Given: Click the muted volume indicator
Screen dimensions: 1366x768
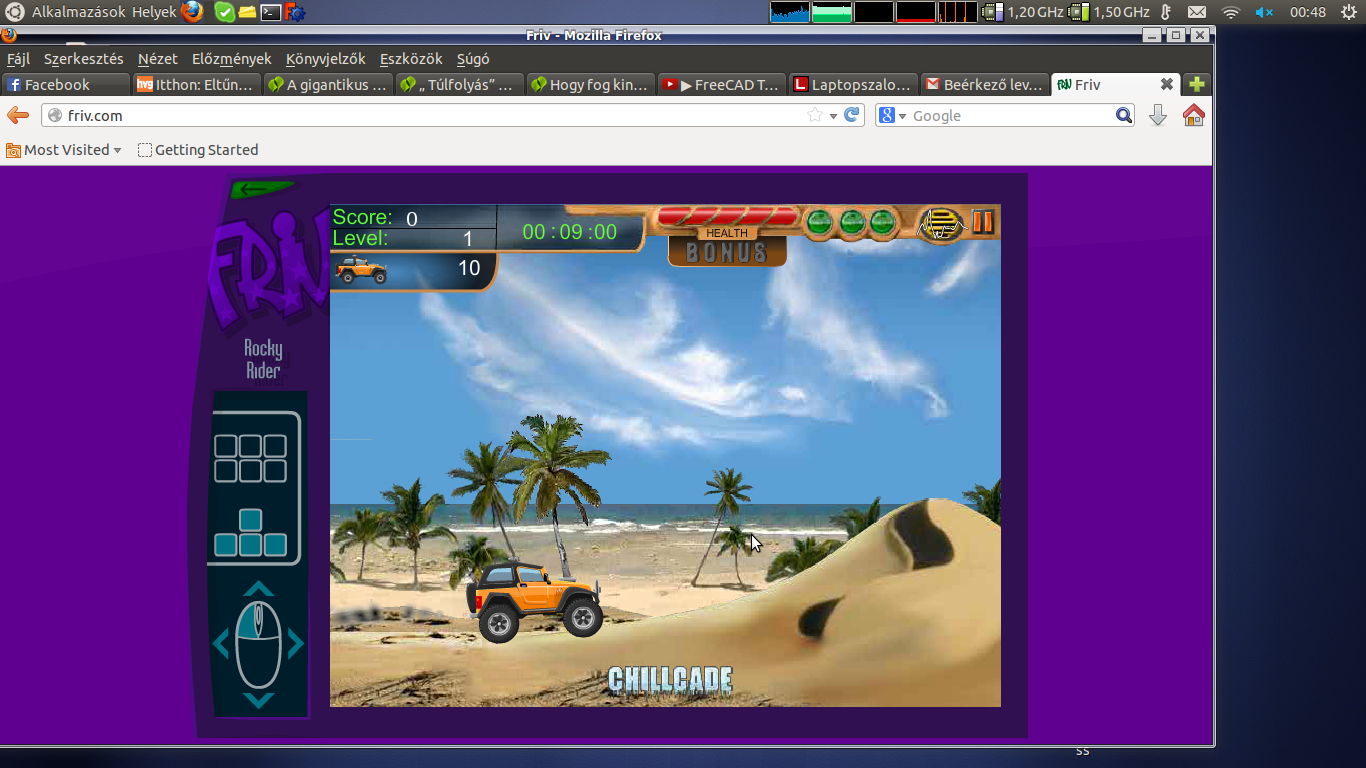Looking at the screenshot, I should (x=1264, y=12).
